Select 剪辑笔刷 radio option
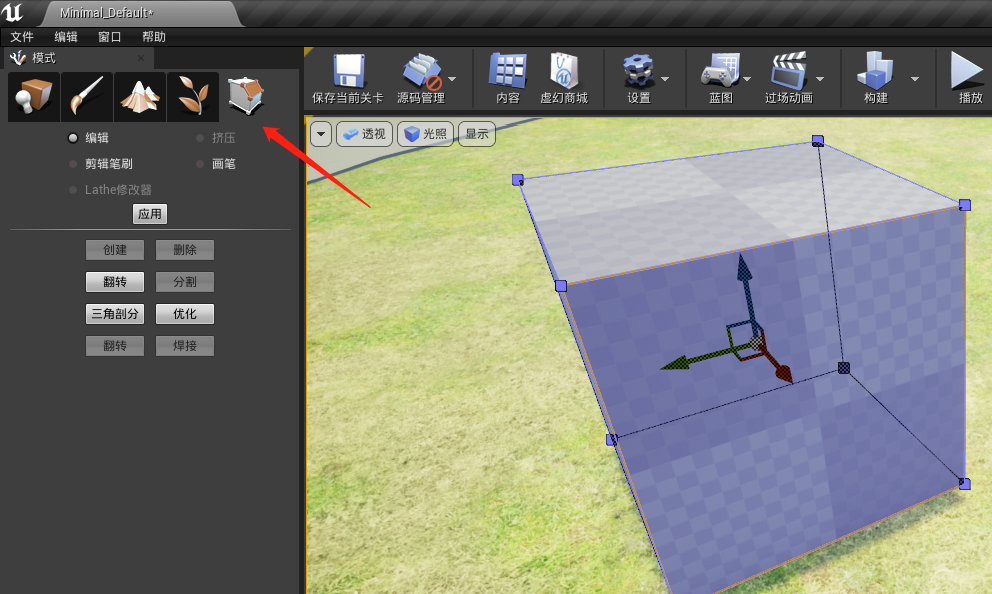 (x=101, y=164)
